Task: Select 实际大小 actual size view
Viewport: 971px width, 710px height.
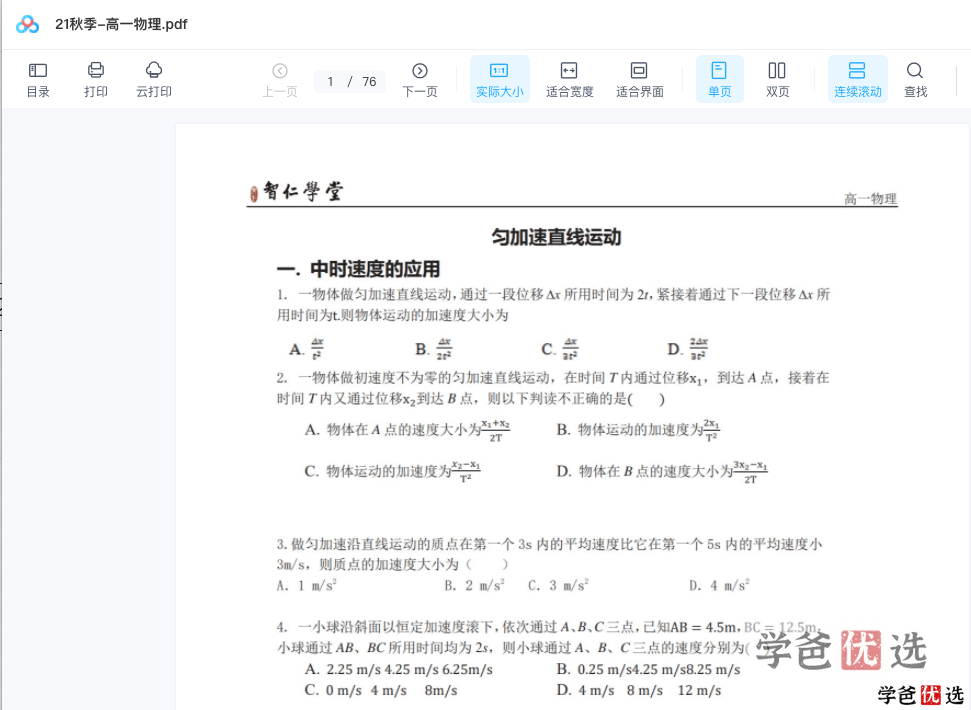Action: 500,79
